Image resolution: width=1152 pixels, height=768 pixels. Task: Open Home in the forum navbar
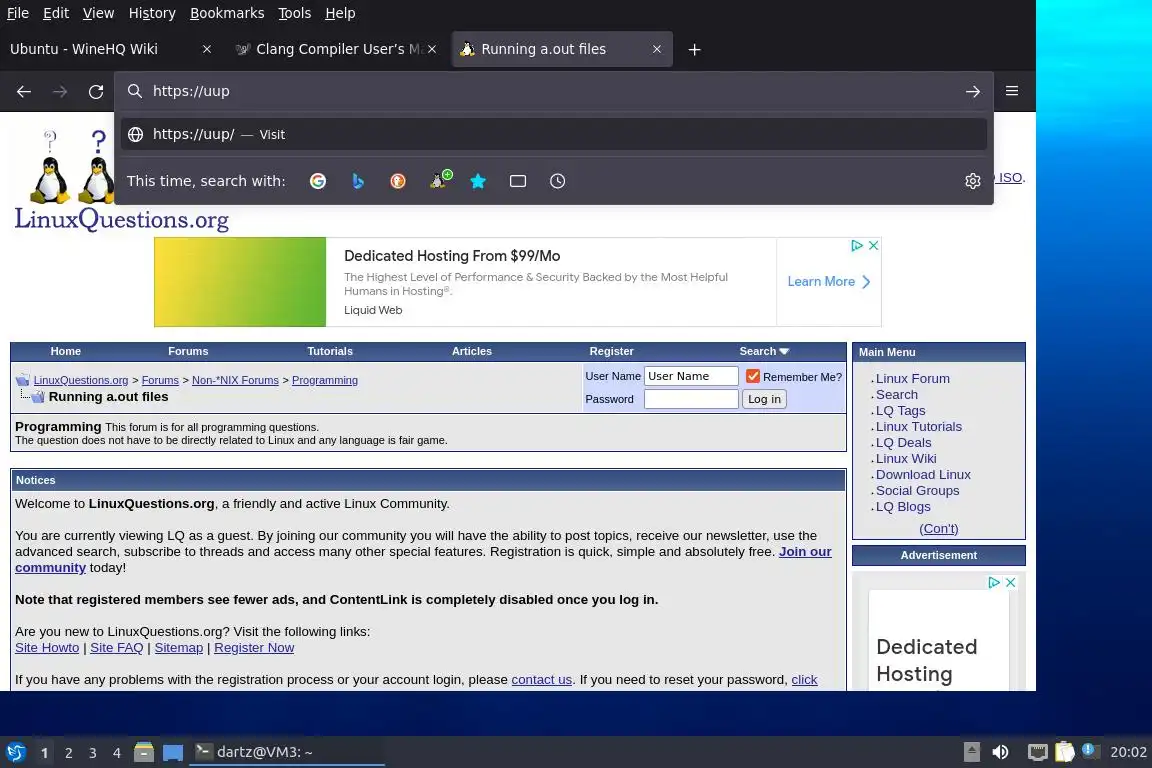pos(65,351)
